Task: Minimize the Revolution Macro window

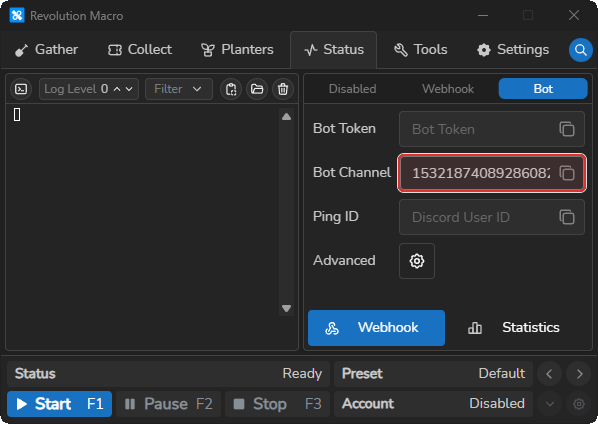Action: [483, 15]
